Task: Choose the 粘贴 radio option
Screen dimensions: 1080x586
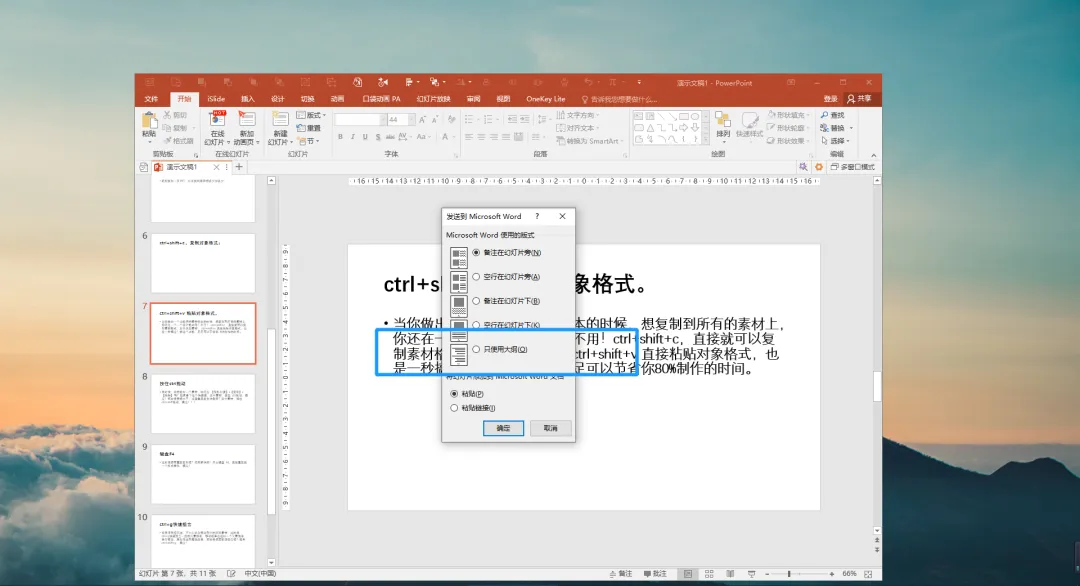Action: [454, 394]
